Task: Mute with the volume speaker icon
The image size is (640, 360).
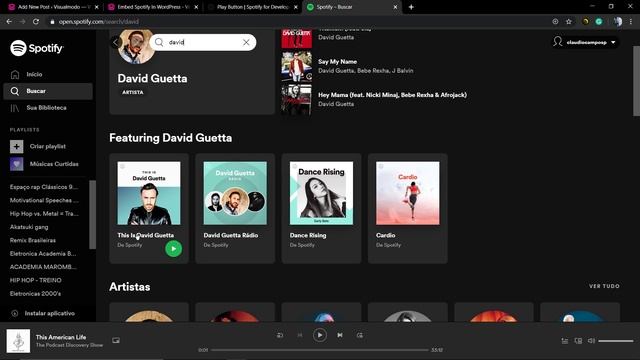Action: click(x=591, y=341)
